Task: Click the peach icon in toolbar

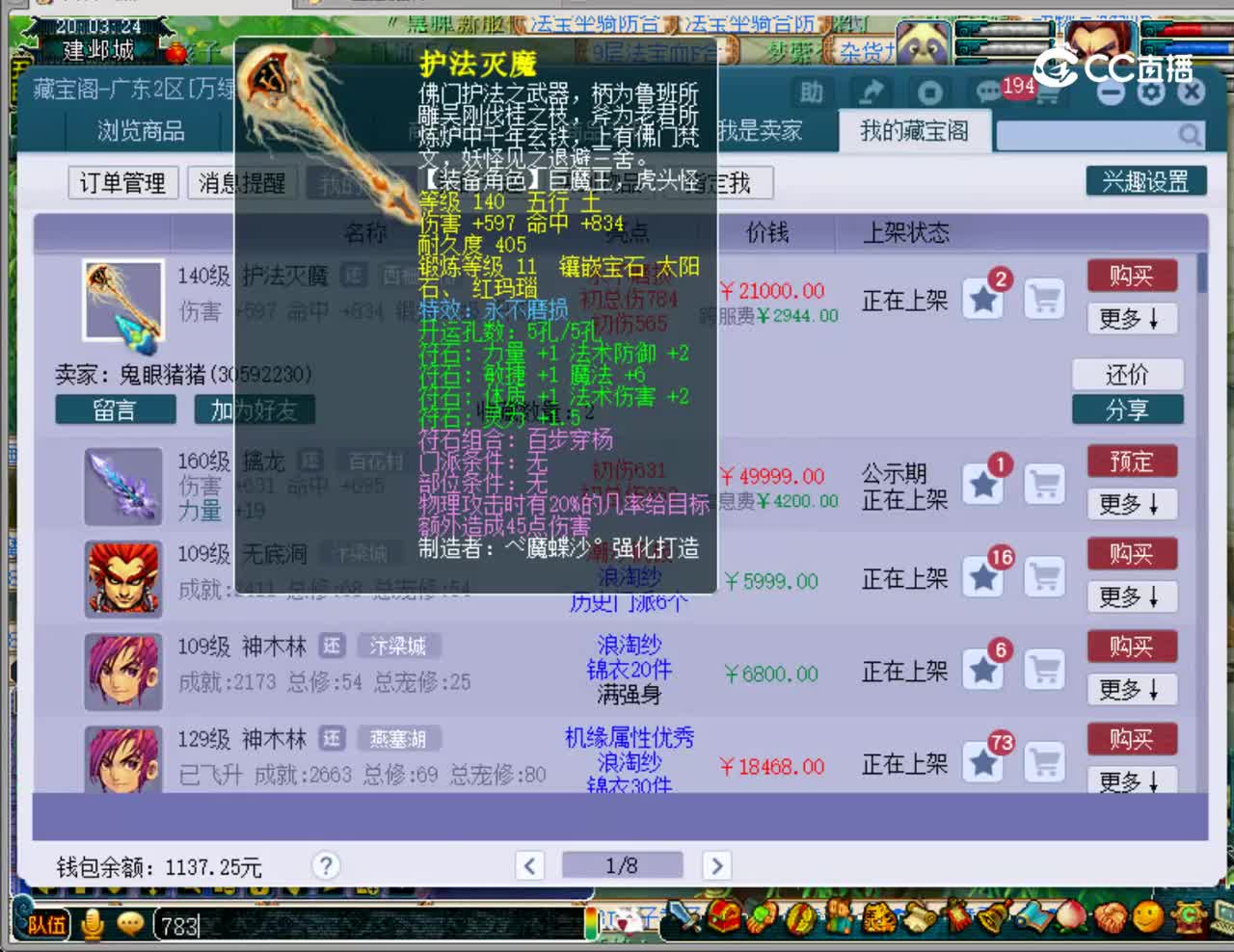Action: pos(1071,915)
